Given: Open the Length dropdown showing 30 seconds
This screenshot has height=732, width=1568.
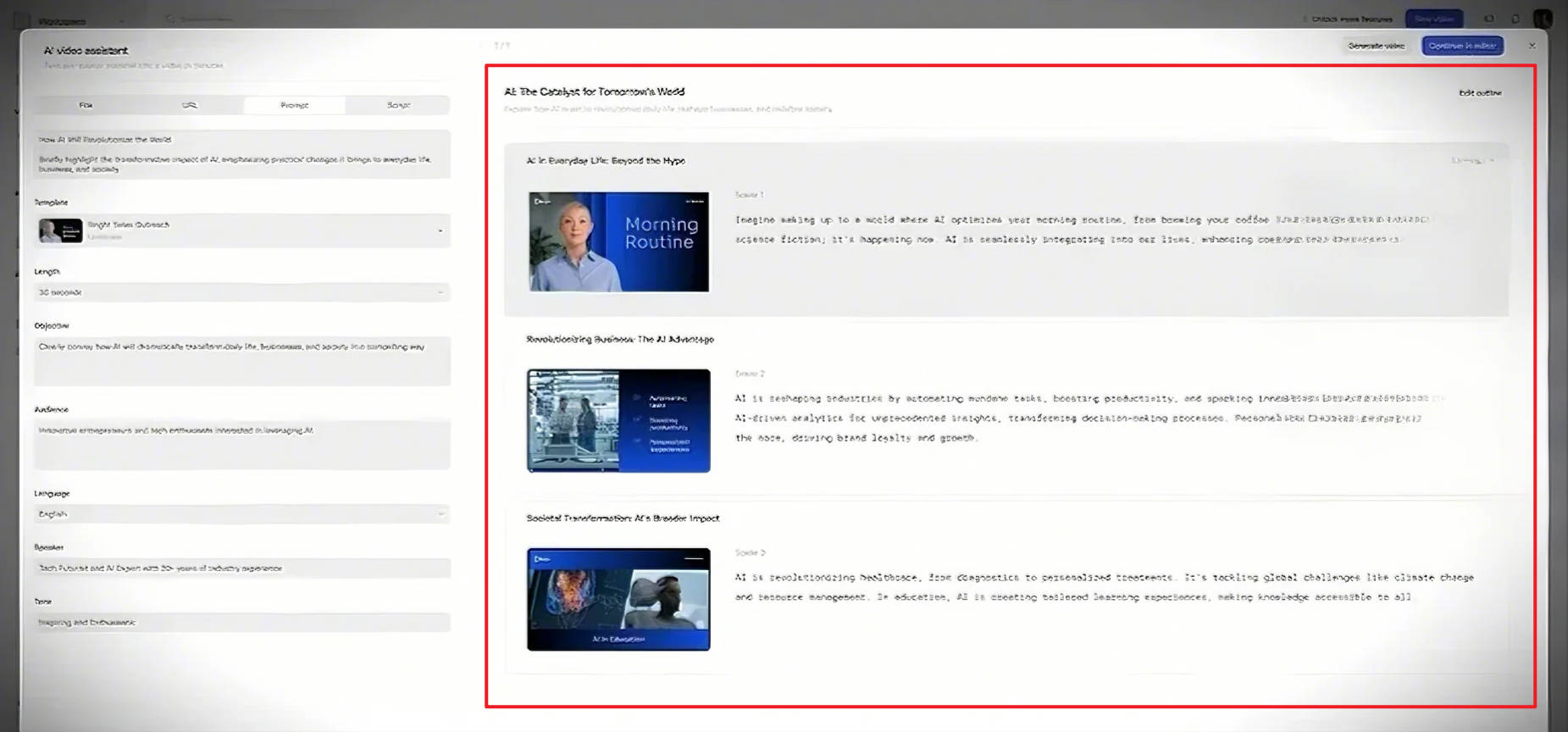Looking at the screenshot, I should click(x=242, y=292).
